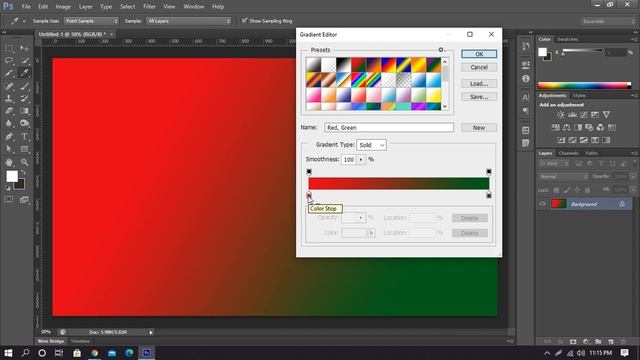
Task: Click the New gradient button
Action: point(479,128)
